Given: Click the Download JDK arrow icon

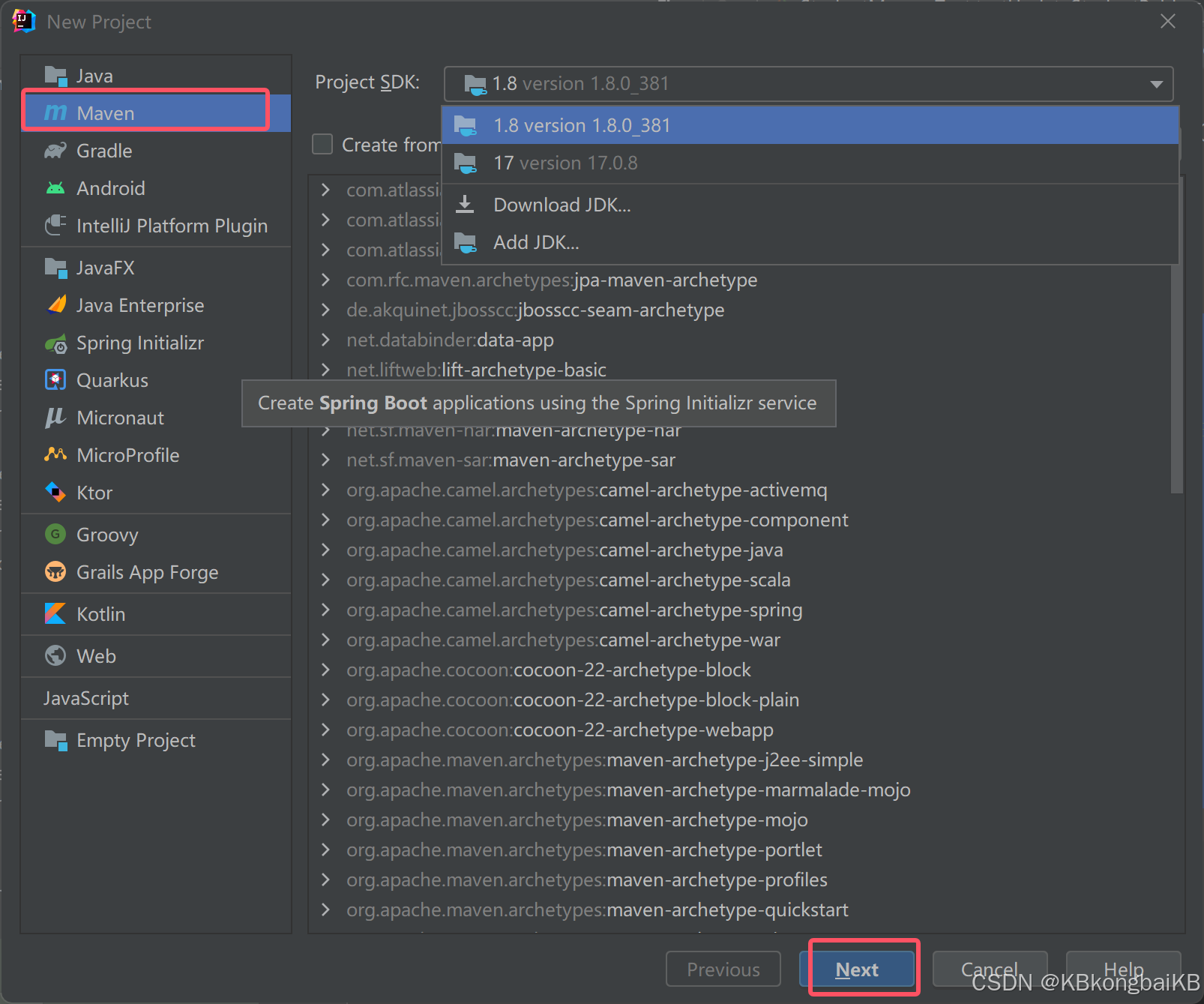Looking at the screenshot, I should 466,205.
